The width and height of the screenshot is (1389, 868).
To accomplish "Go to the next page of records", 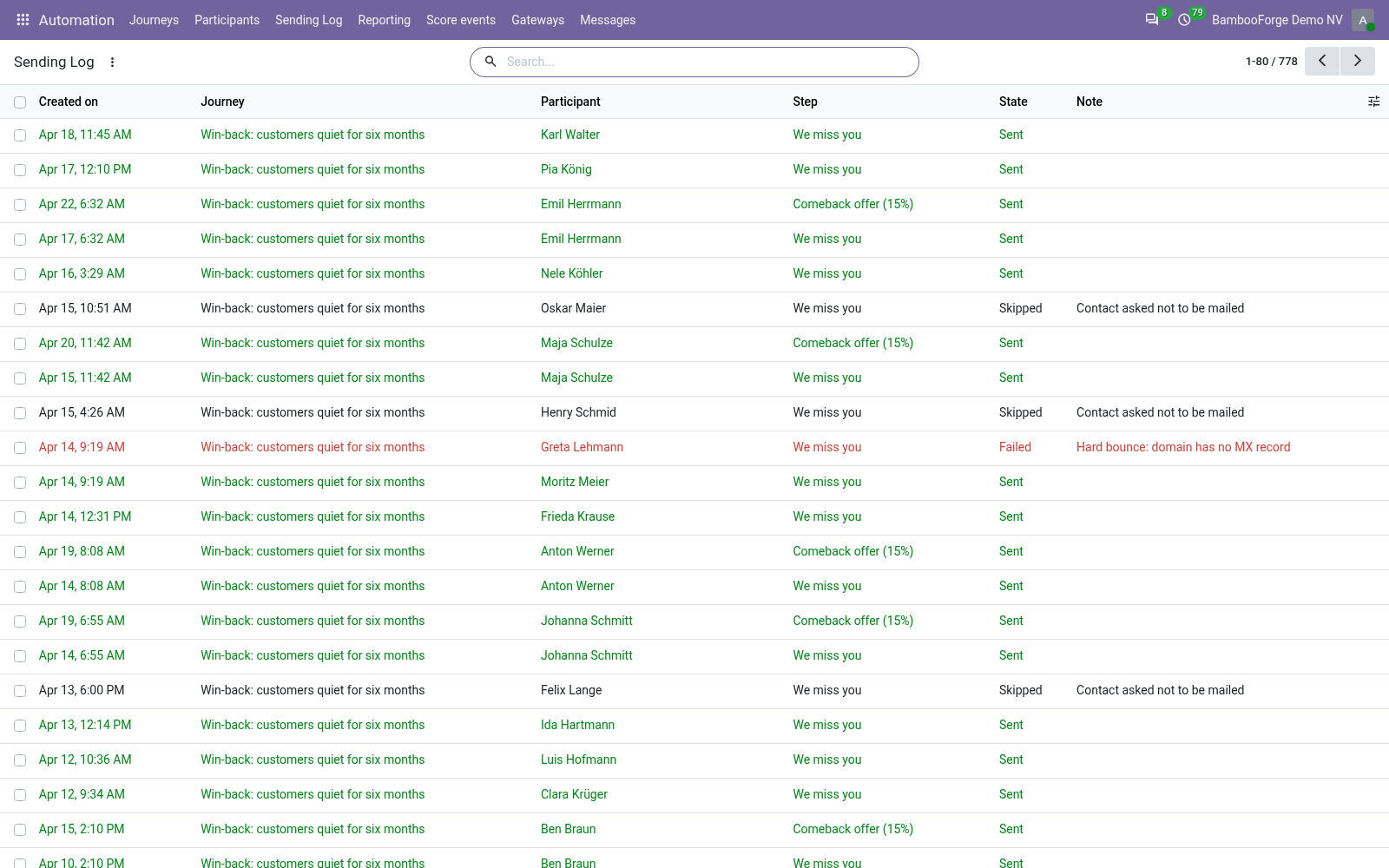I will 1358,61.
